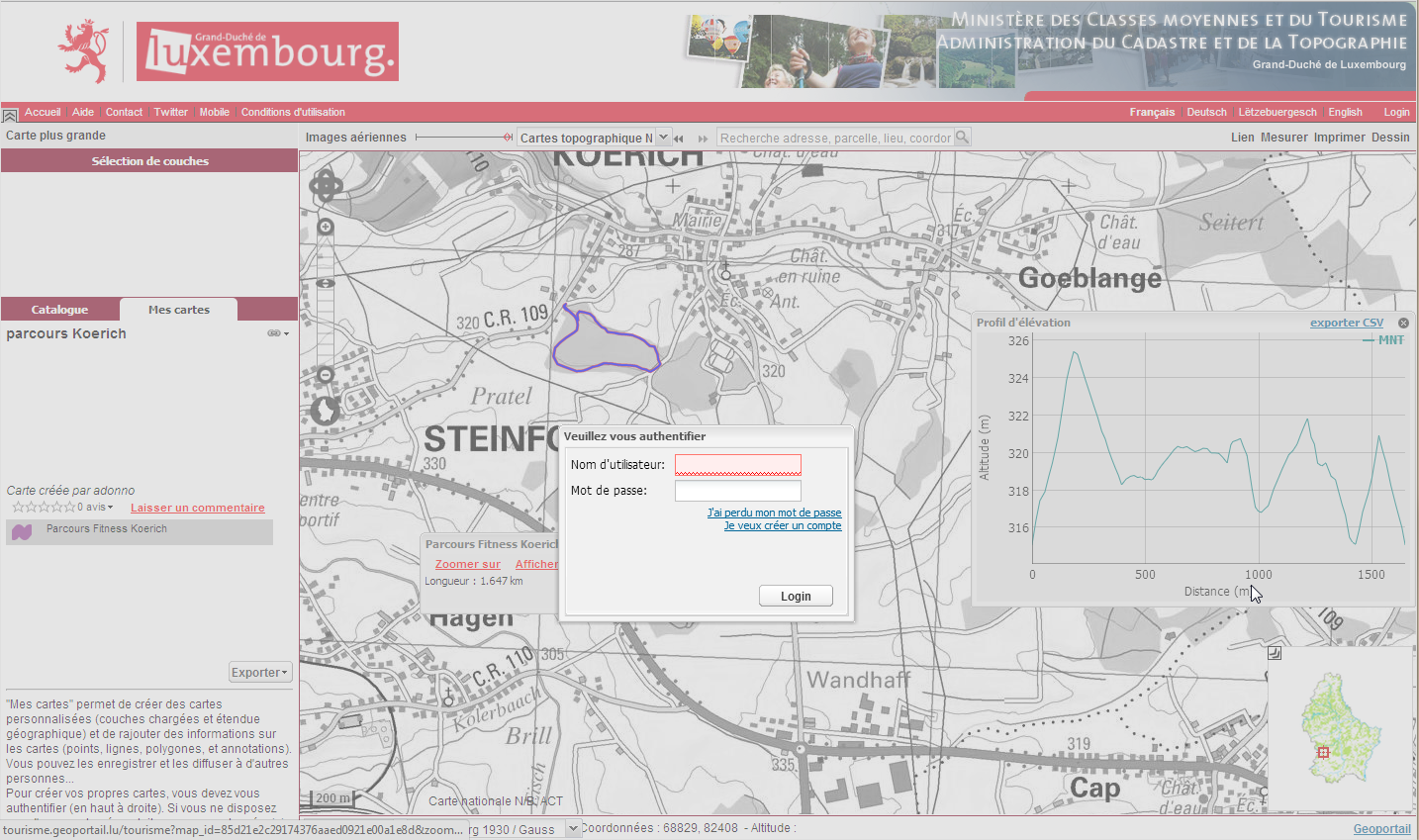This screenshot has height=840, width=1419.
Task: Go to previous map view arrow
Action: 679,139
